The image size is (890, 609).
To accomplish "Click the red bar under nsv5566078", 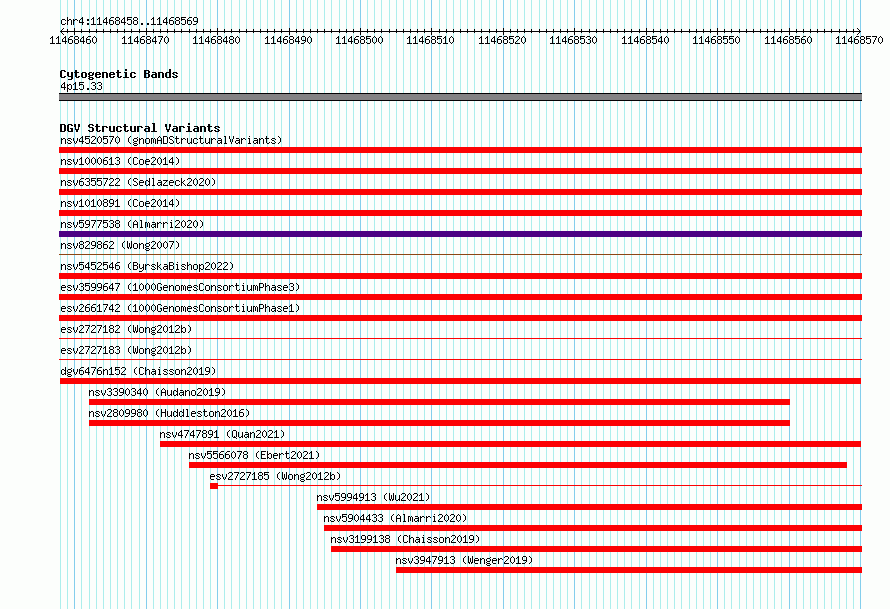I will (518, 465).
